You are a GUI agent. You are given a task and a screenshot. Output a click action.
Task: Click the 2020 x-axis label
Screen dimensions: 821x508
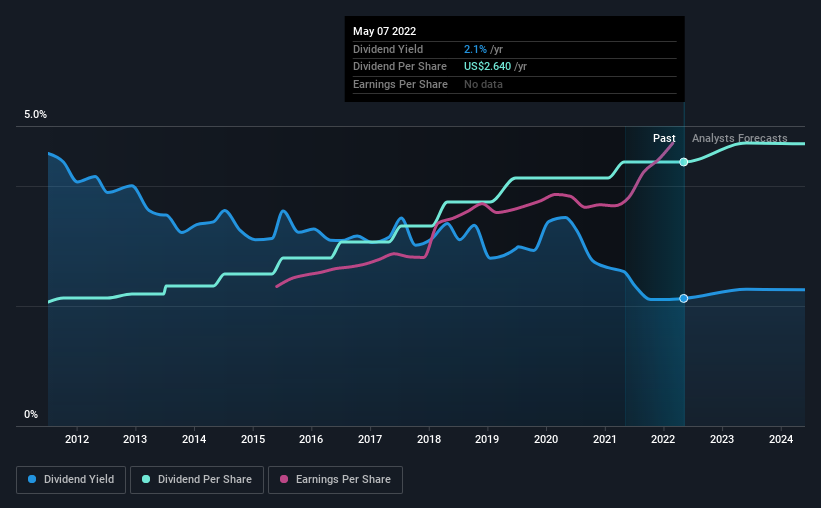point(546,439)
